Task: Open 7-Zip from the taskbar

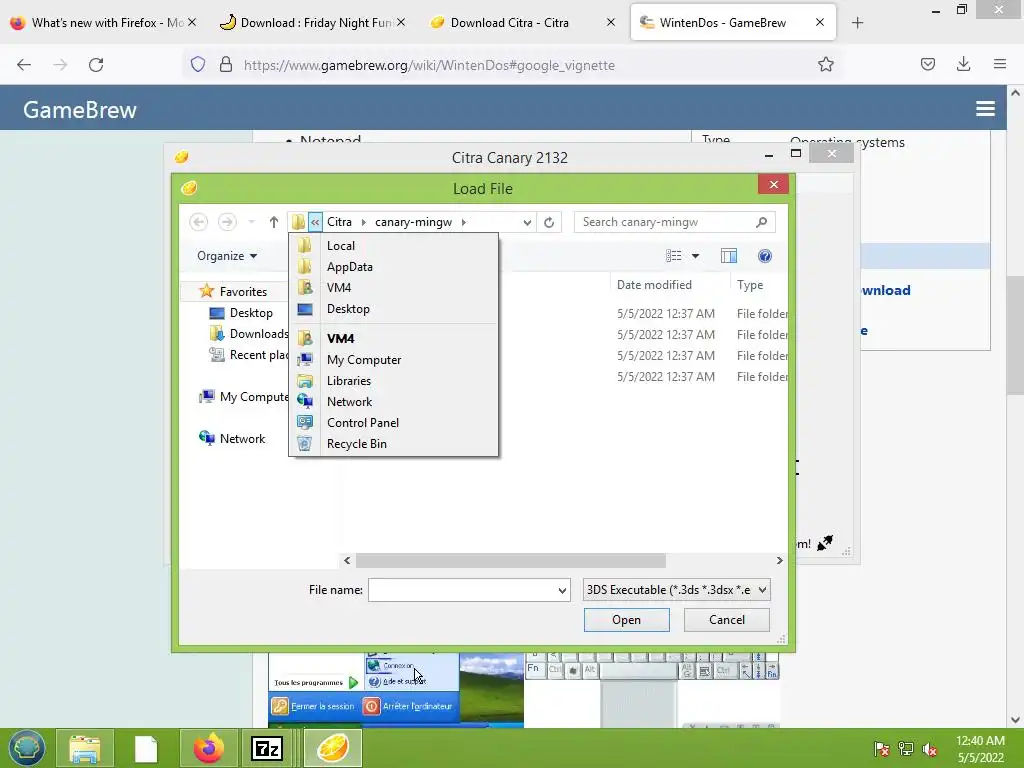Action: [267, 748]
